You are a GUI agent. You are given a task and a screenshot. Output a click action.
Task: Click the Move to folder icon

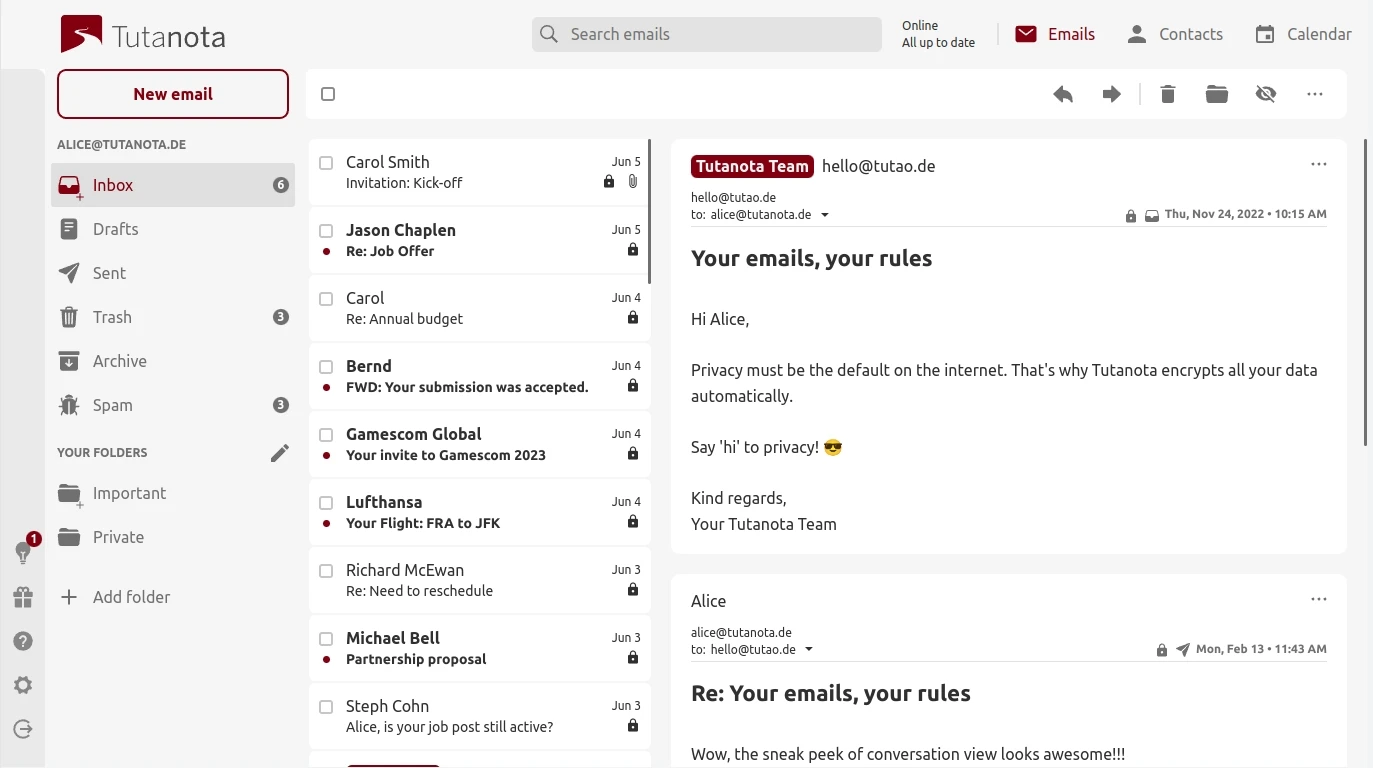point(1216,94)
